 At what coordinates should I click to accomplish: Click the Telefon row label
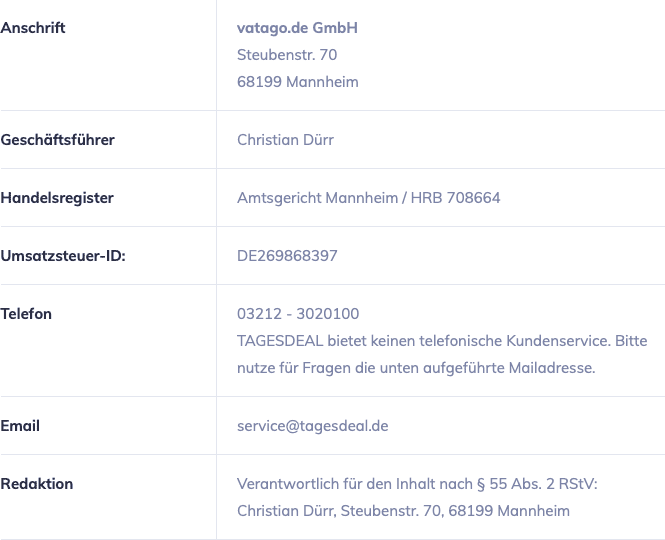click(26, 314)
